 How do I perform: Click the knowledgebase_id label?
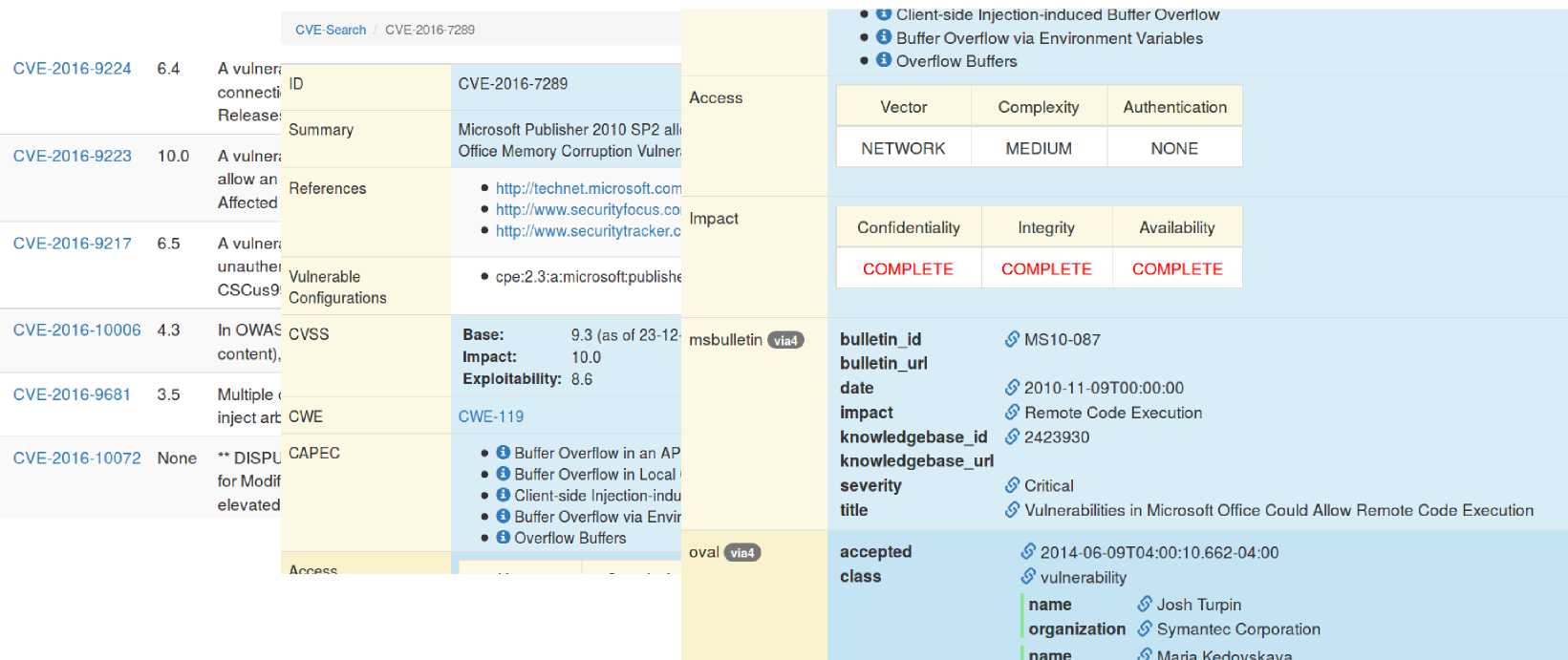913,436
